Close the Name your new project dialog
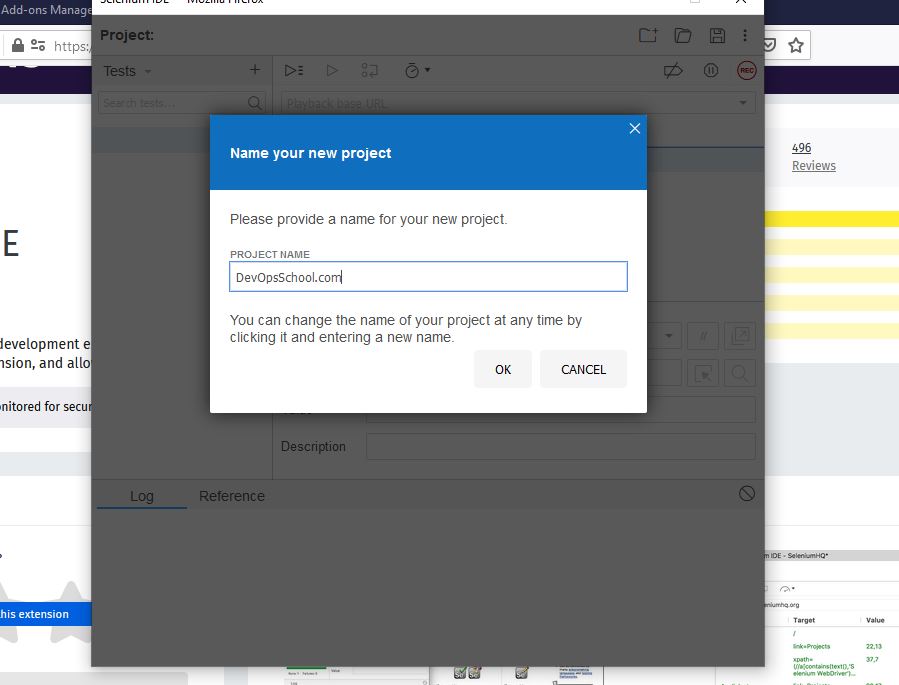This screenshot has width=899, height=685. click(634, 128)
